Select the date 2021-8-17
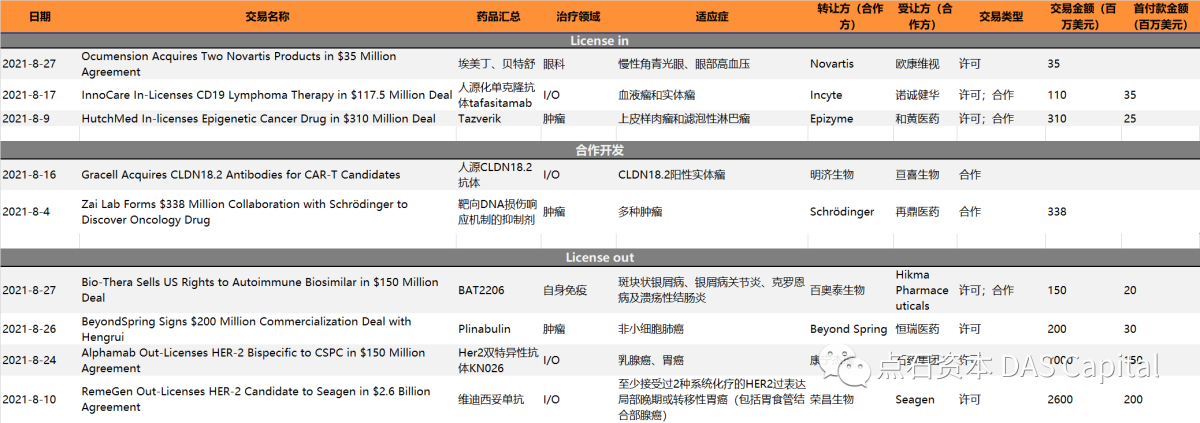Screen dimensions: 1200x423 point(29,95)
